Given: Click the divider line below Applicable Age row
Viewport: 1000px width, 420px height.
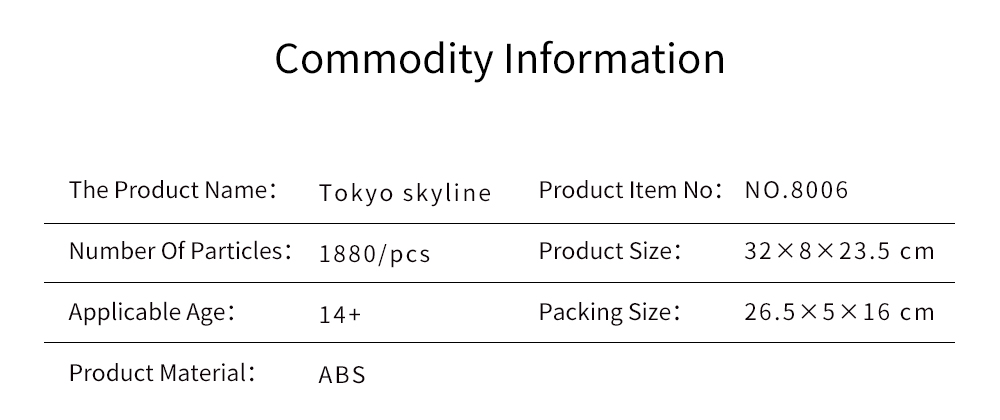Looking at the screenshot, I should [x=499, y=342].
